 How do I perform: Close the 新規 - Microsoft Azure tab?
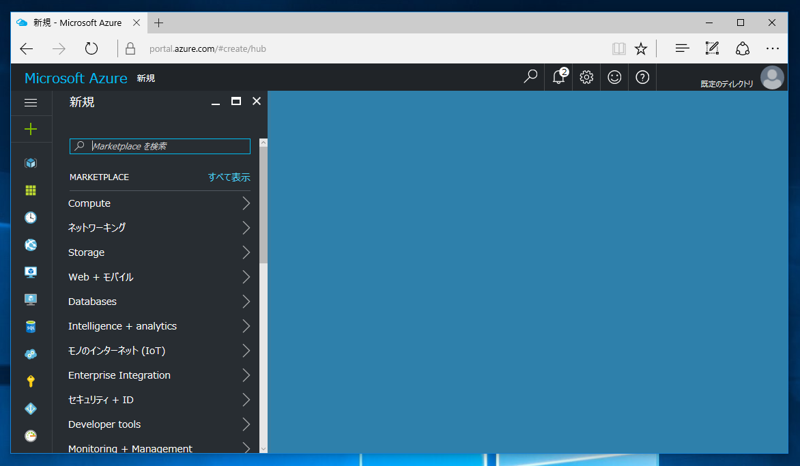coord(136,22)
